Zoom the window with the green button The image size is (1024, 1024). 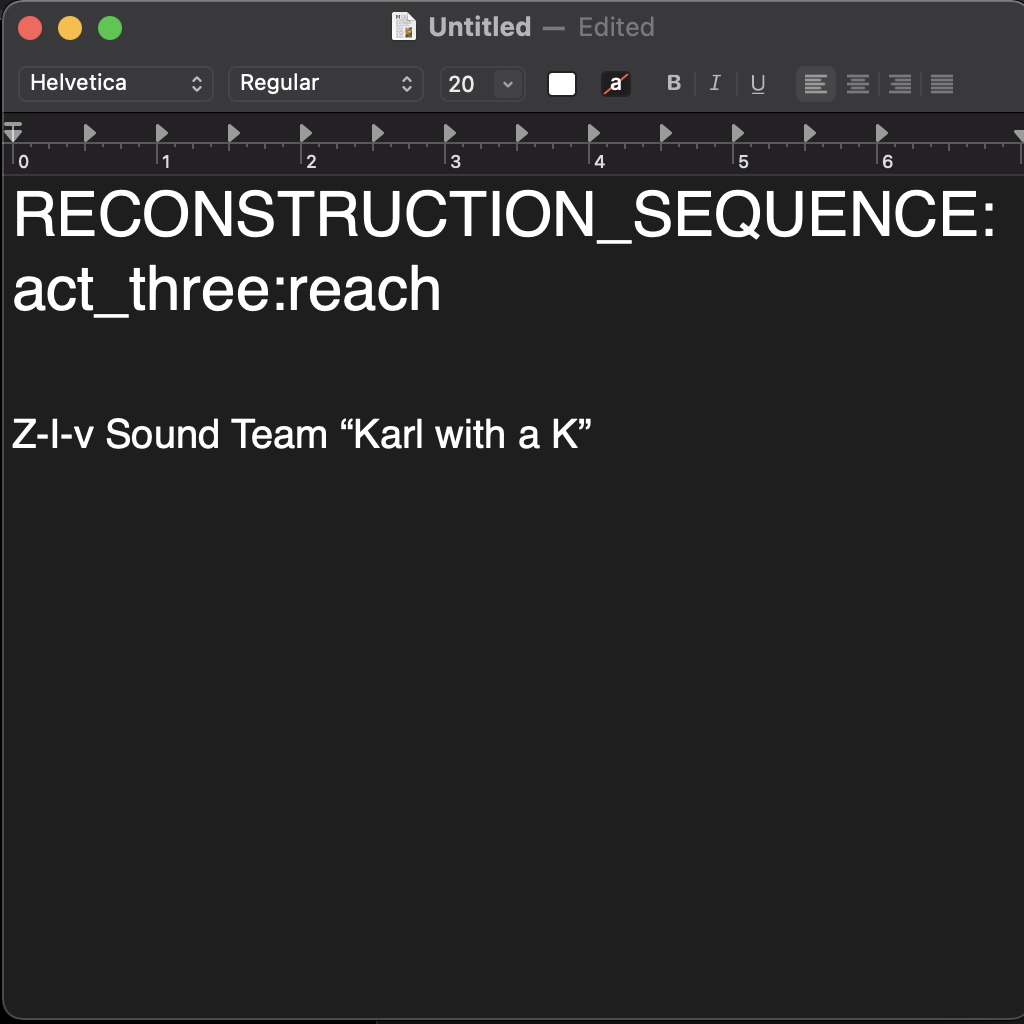point(110,27)
